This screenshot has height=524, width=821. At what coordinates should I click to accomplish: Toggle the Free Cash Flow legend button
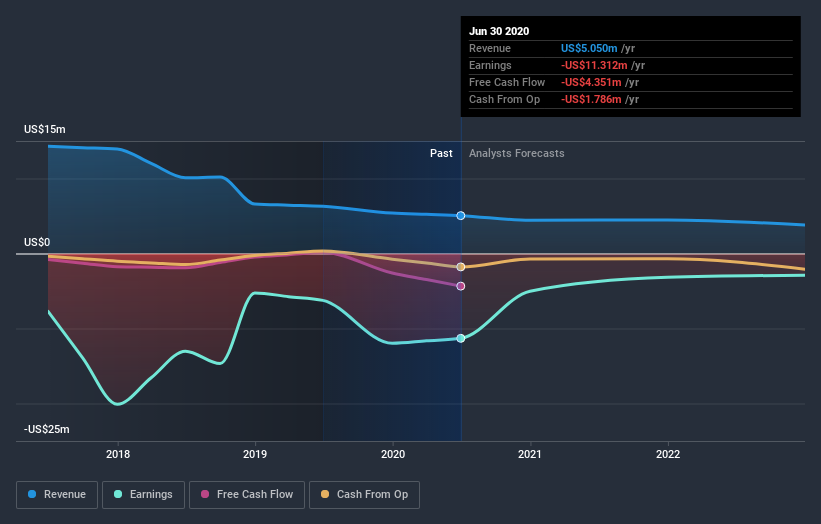coord(247,495)
